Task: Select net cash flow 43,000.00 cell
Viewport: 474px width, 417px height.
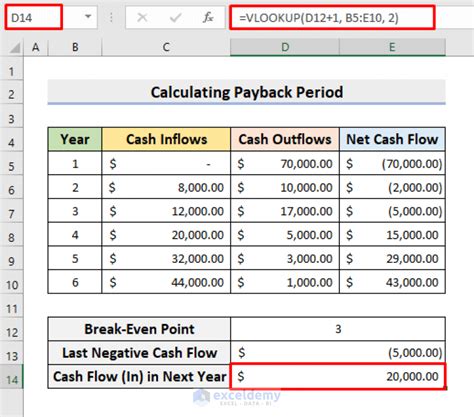Action: 392,282
